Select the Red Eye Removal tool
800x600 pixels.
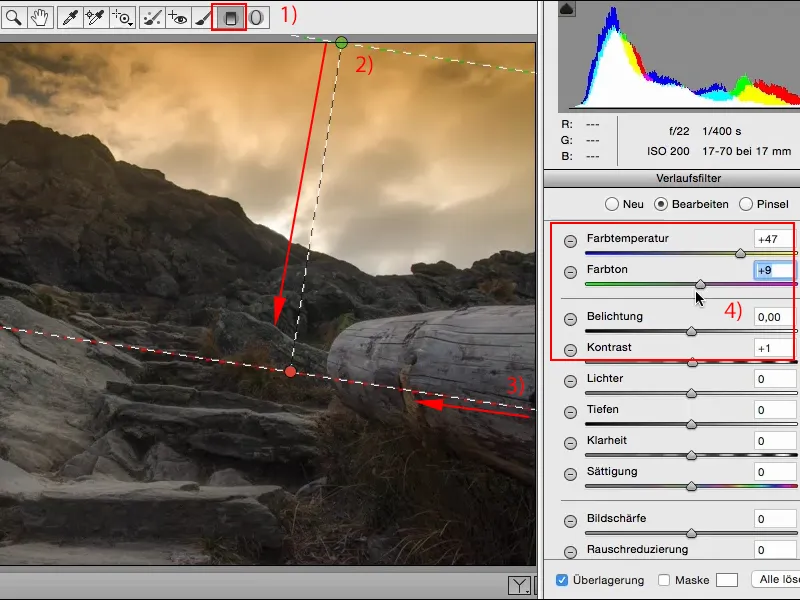pyautogui.click(x=178, y=18)
